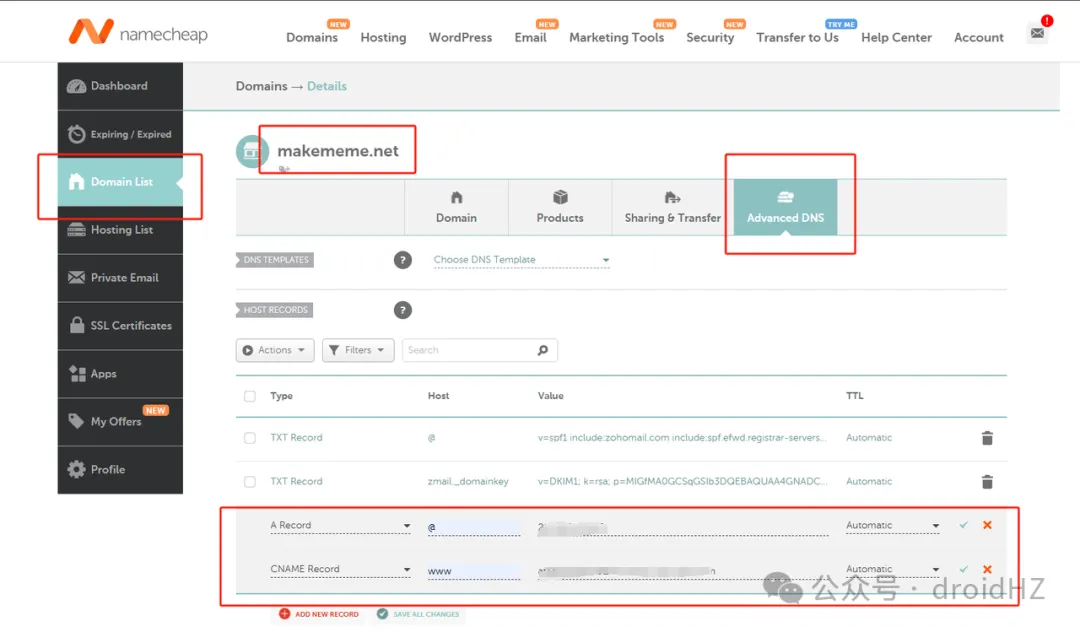Screen dimensions: 1080x632
Task: Click the host records Search field
Action: tap(470, 350)
